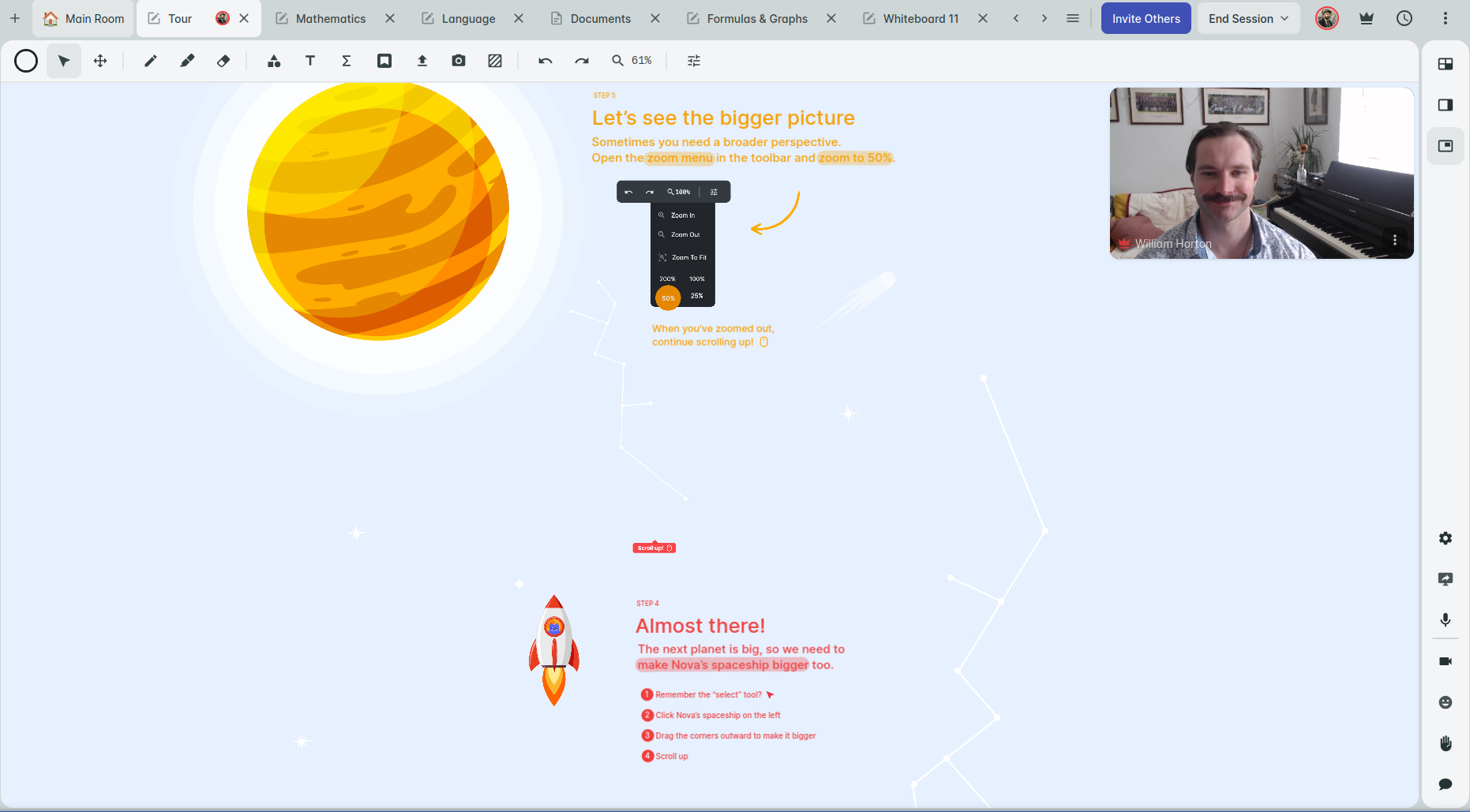Open the 61% zoom menu

tap(632, 61)
